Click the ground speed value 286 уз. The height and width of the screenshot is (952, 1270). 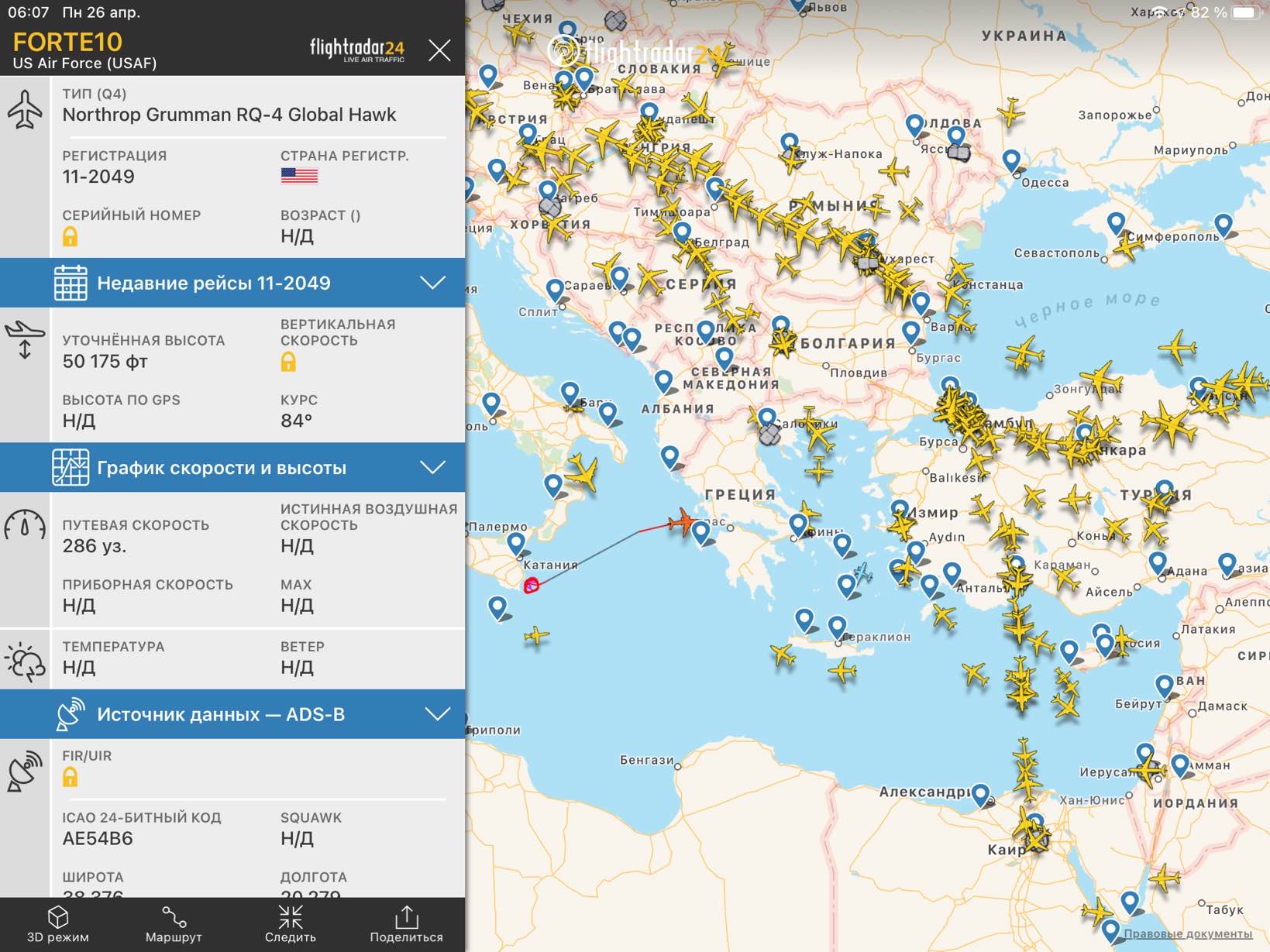[94, 546]
